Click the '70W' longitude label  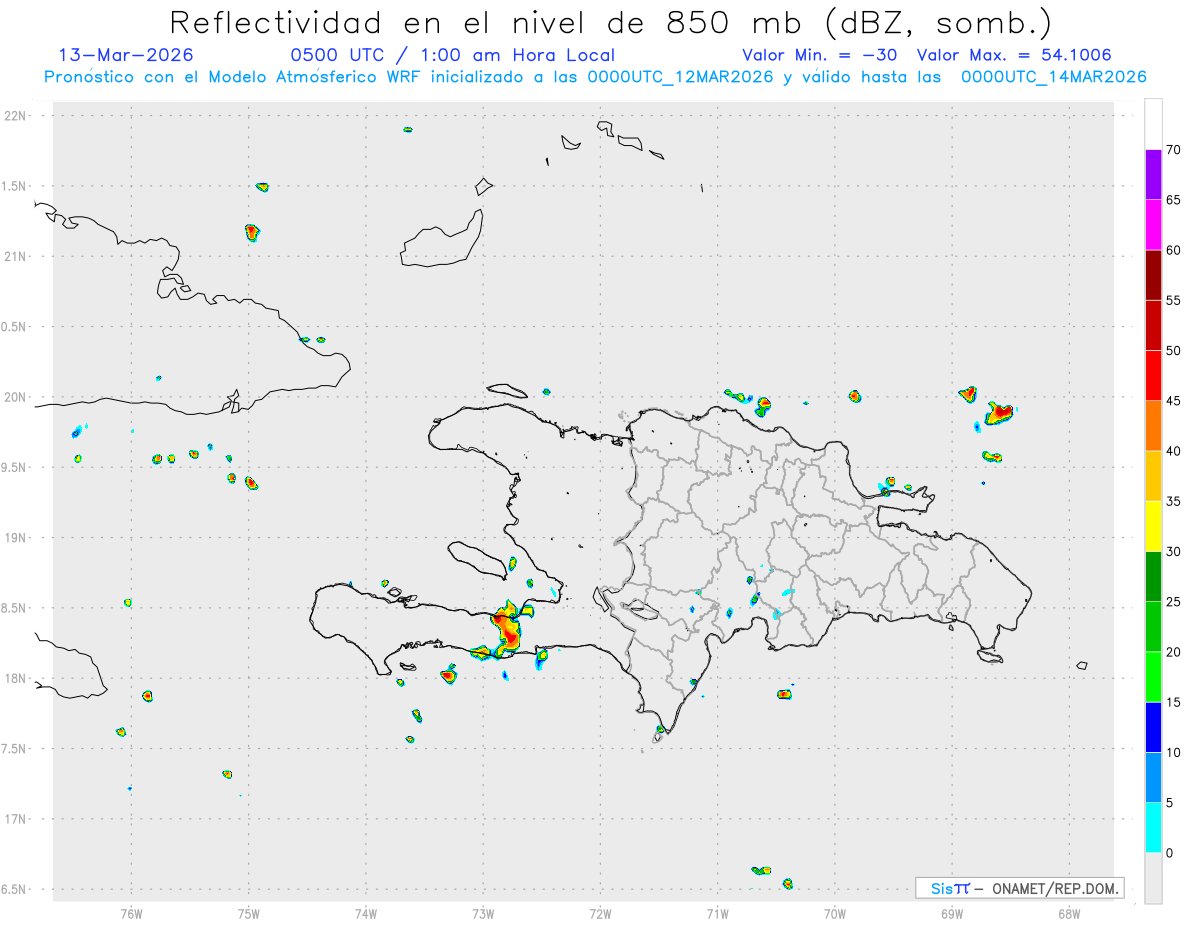[x=835, y=914]
